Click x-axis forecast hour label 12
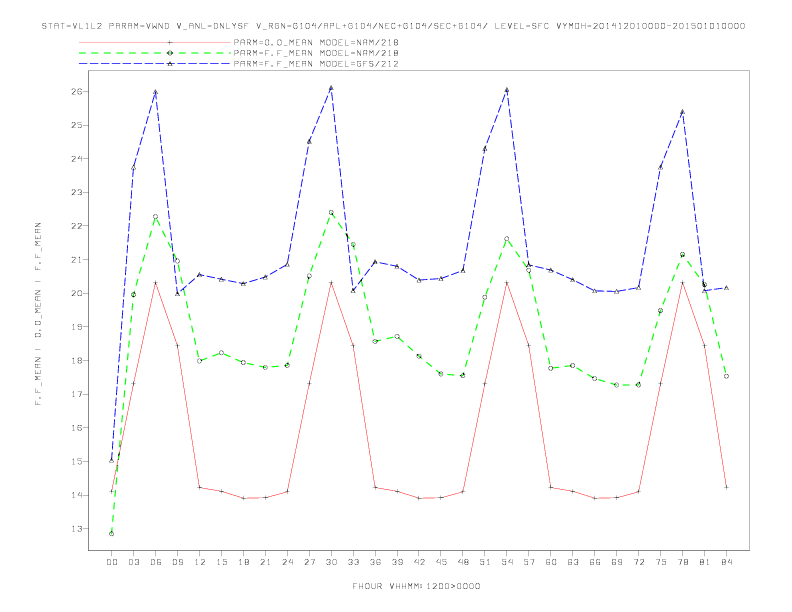 click(200, 562)
